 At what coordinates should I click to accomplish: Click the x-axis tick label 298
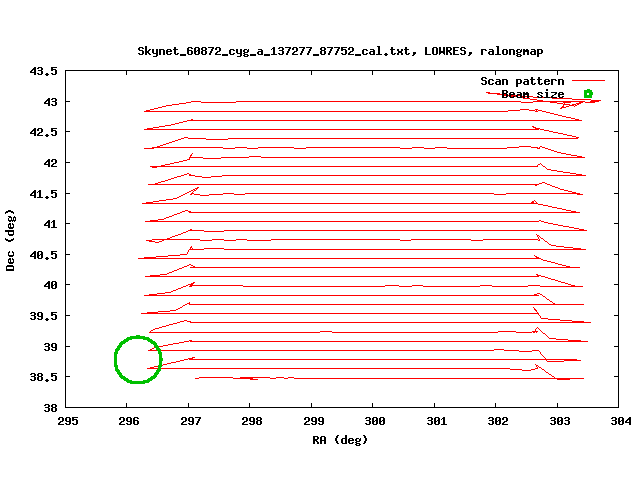[252, 421]
